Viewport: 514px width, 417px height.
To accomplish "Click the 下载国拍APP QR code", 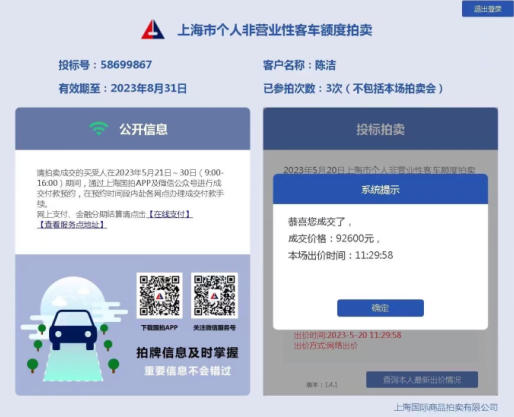I will tap(159, 295).
